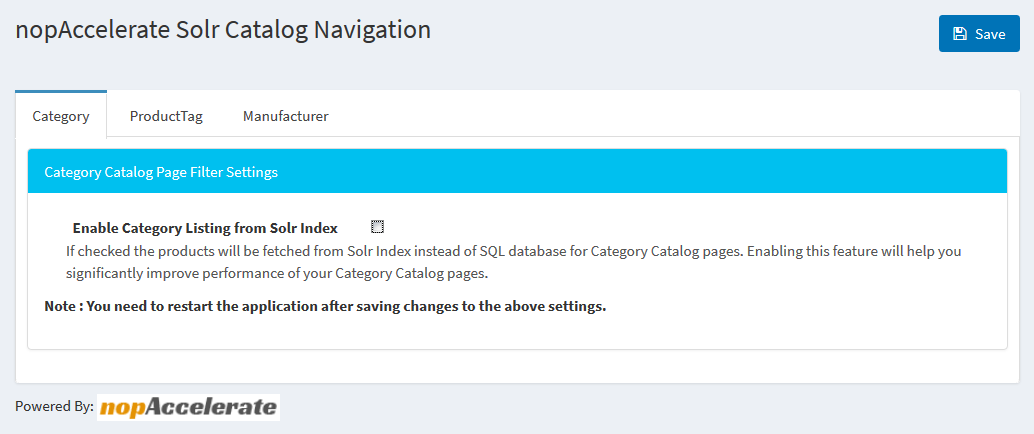The width and height of the screenshot is (1034, 434).
Task: Enable Category Listing from Solr Index checkbox
Action: point(377,228)
